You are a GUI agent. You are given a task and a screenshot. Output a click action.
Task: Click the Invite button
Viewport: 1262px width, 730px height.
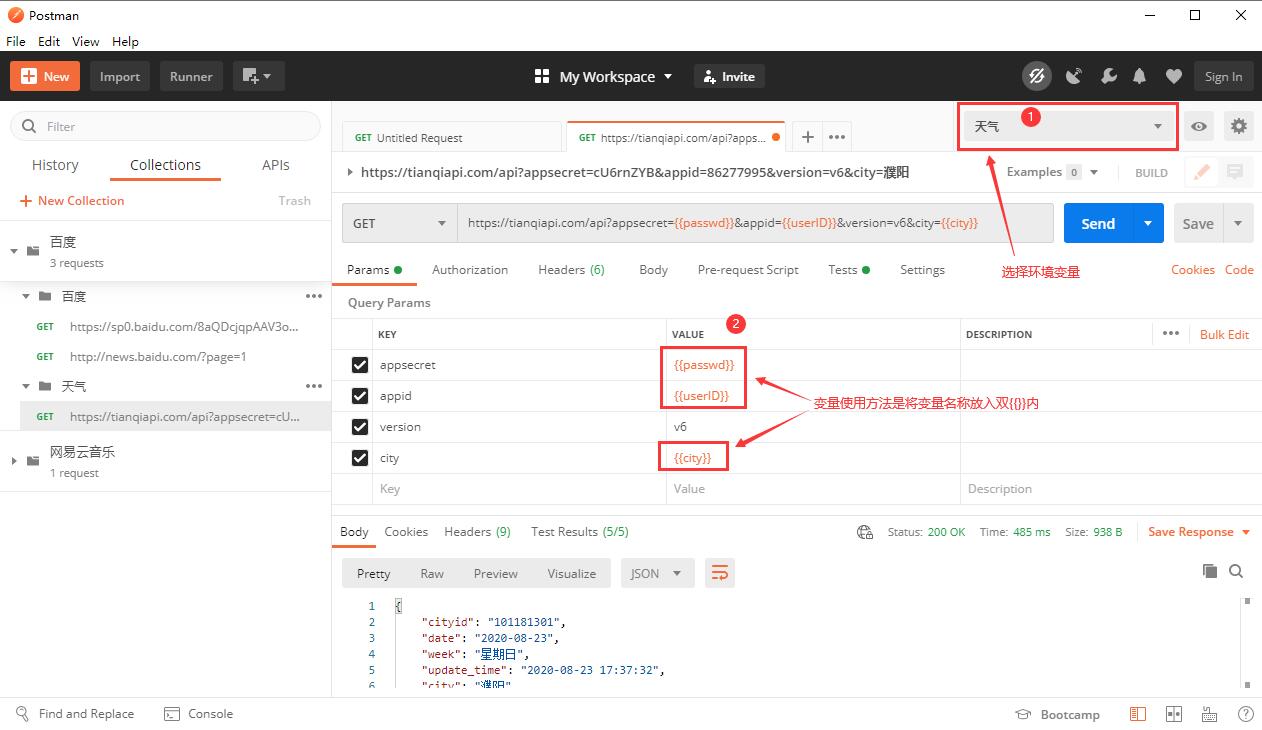pyautogui.click(x=729, y=76)
